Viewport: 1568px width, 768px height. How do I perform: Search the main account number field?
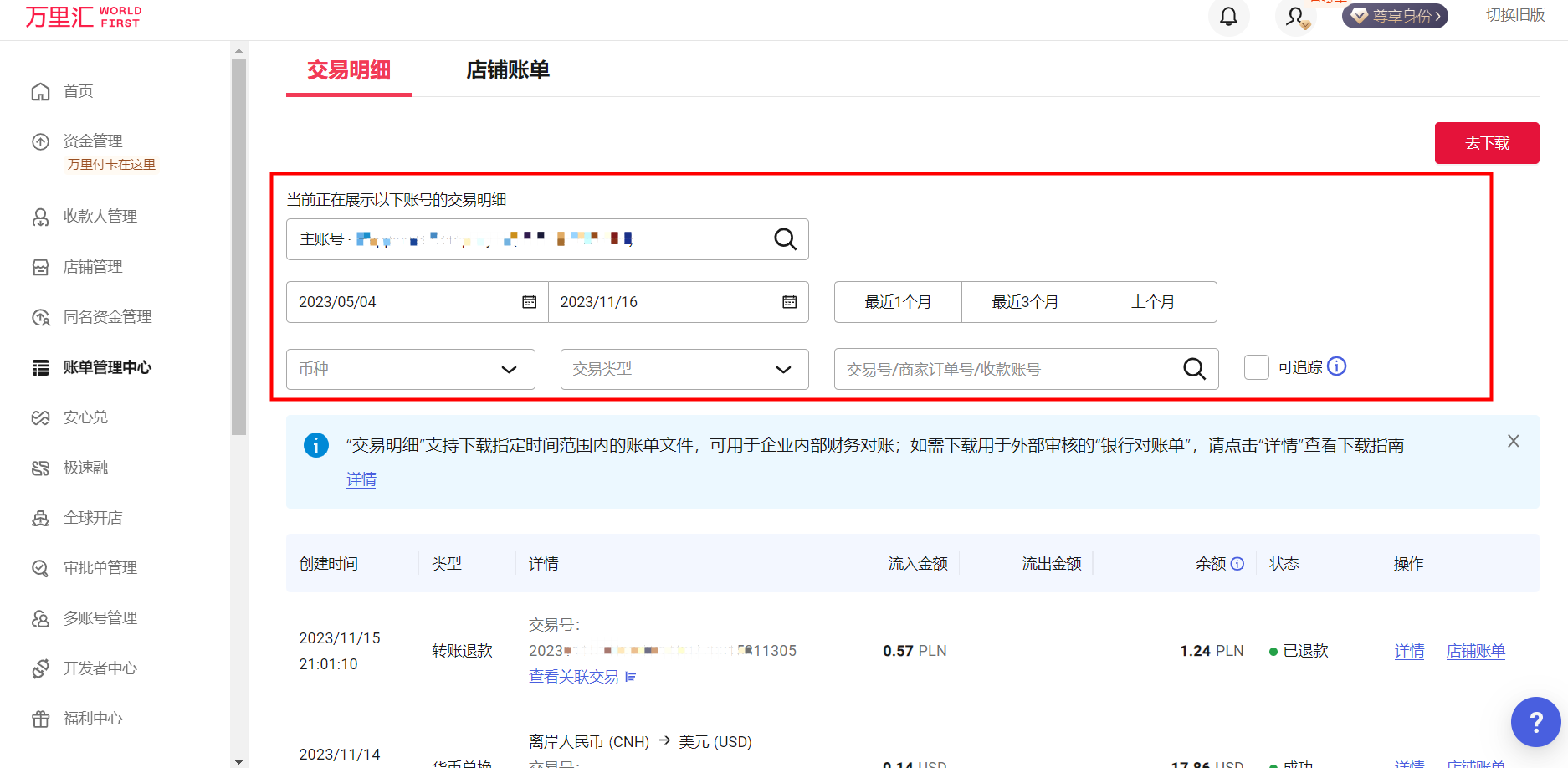tap(785, 239)
